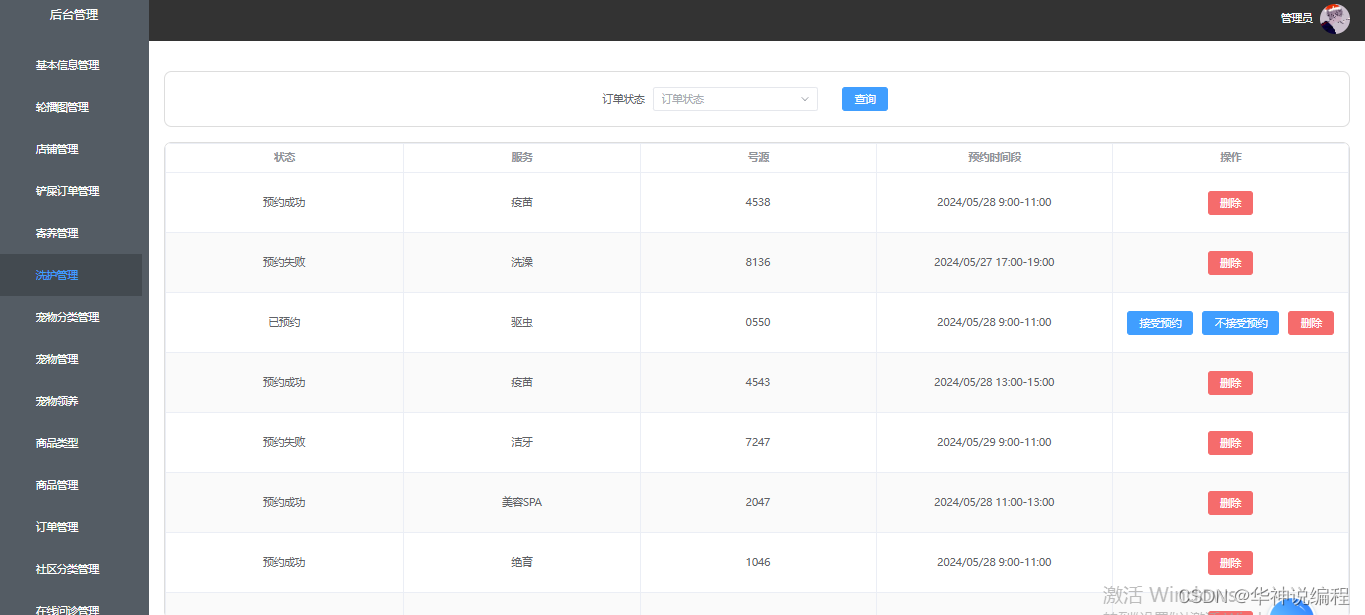
Task: Delete the 美容SPA 2047 order row
Action: click(x=1230, y=503)
